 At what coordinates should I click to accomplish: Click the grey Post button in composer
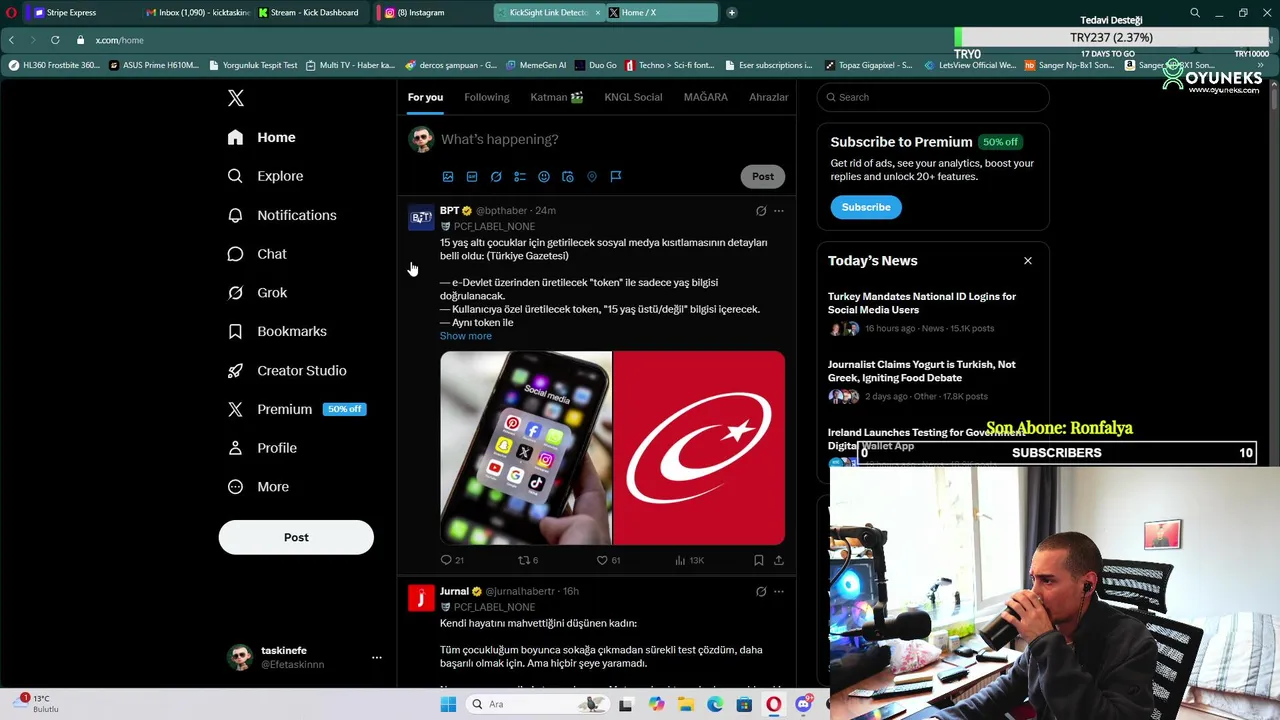pos(763,176)
